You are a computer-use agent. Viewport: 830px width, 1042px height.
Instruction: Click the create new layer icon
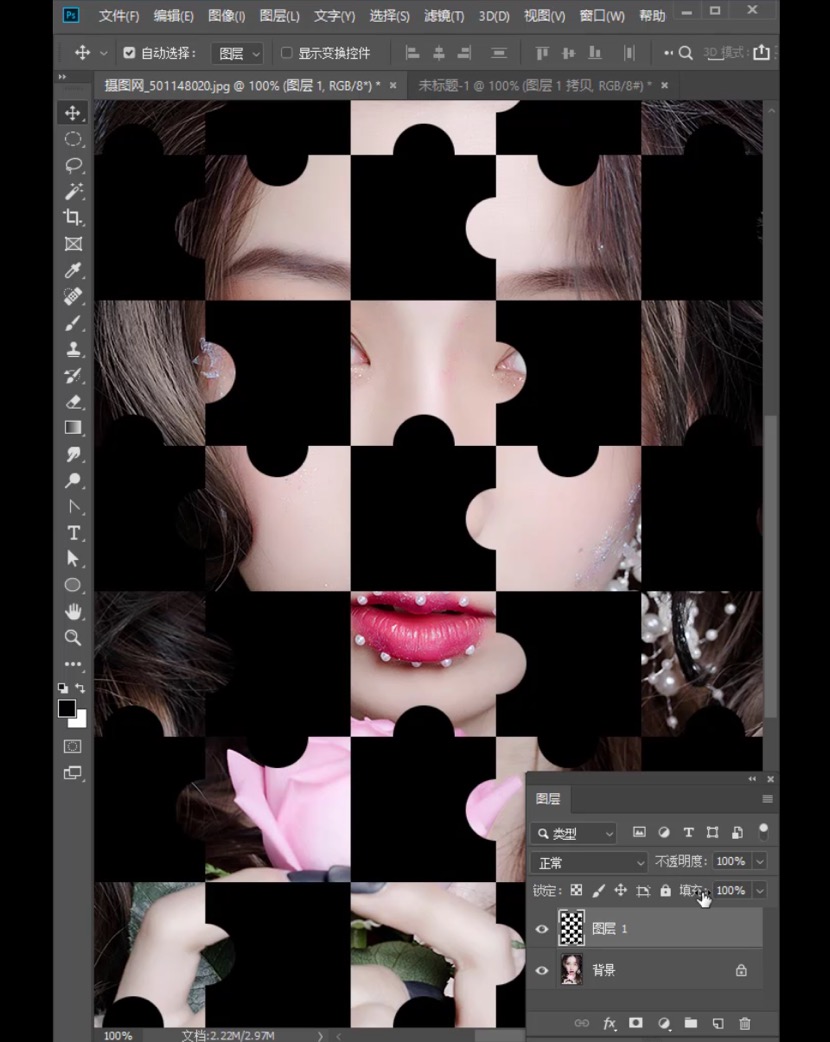pos(717,1023)
